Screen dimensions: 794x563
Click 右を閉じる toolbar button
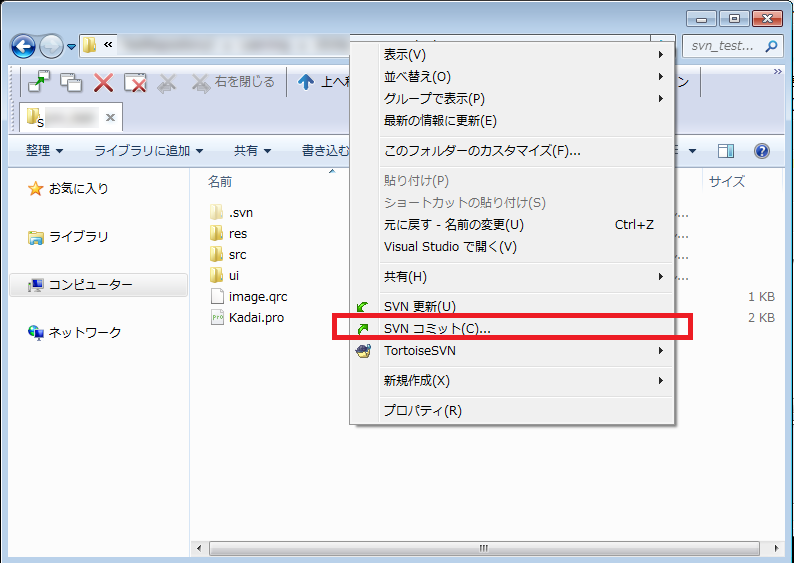(233, 83)
